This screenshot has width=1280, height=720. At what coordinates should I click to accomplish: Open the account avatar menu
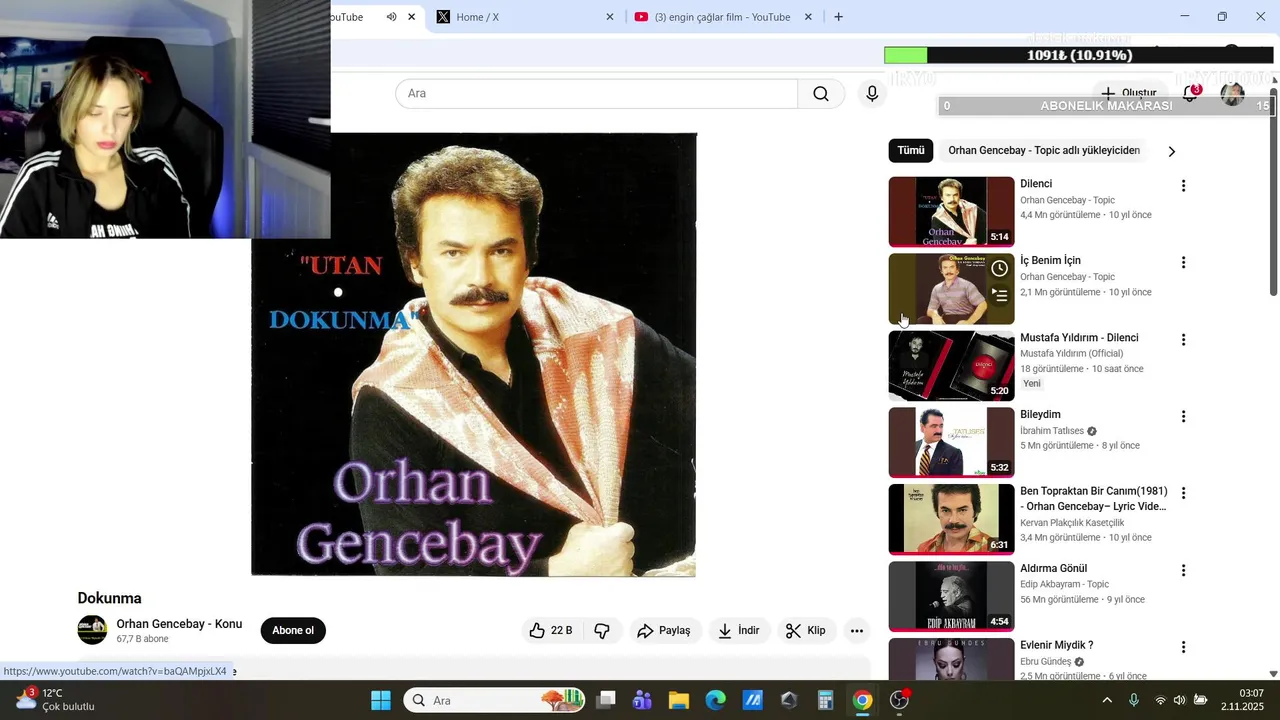(x=1232, y=94)
